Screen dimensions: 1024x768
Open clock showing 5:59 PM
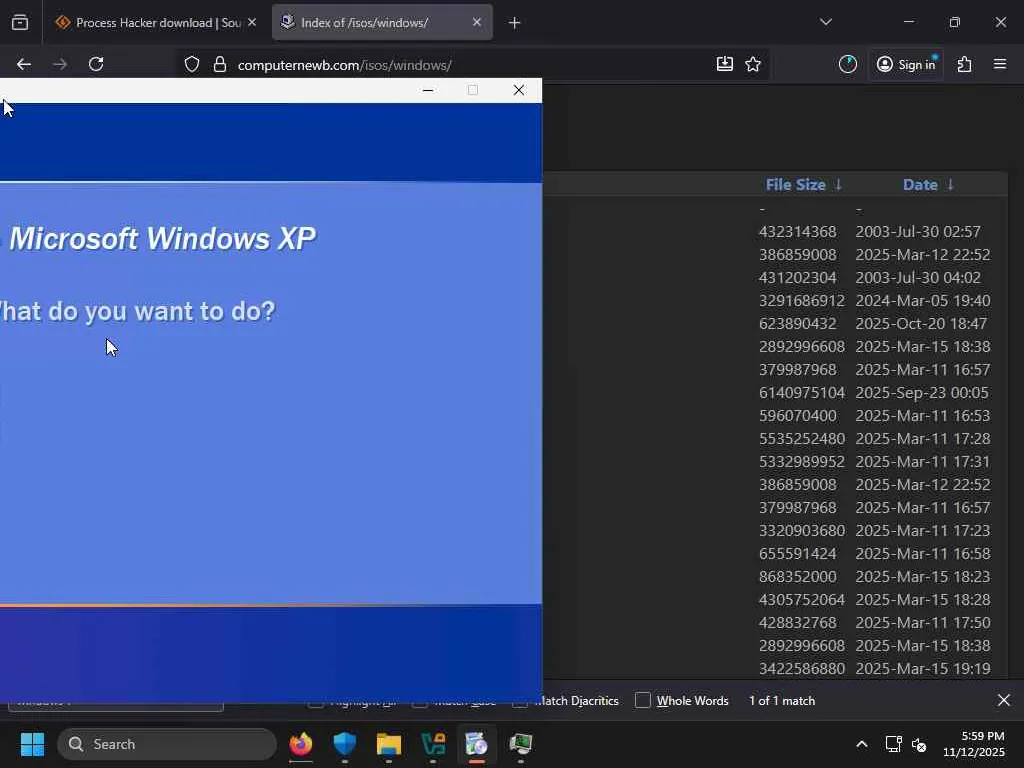coord(974,744)
